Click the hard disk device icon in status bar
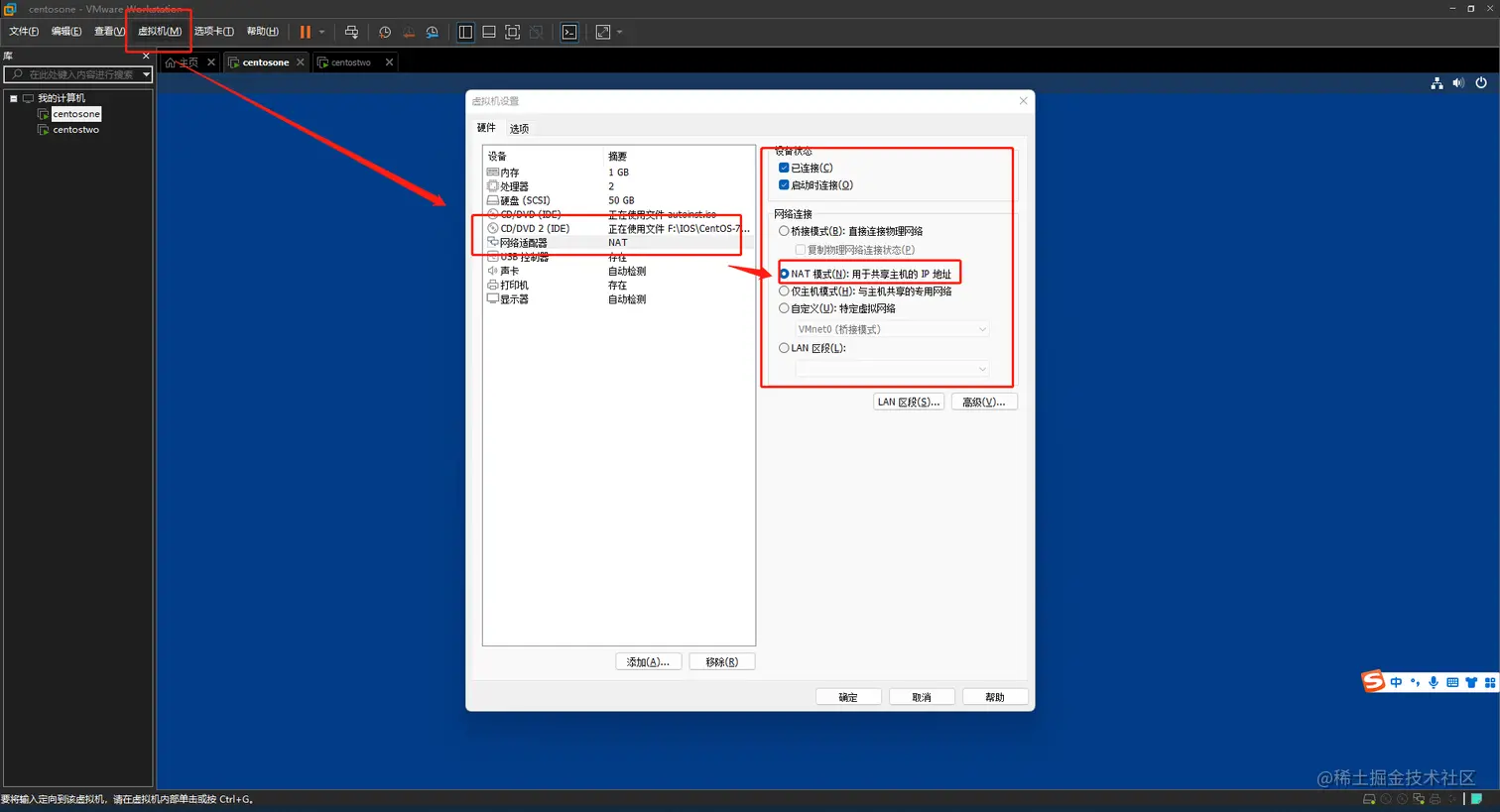The width and height of the screenshot is (1500, 812). [1369, 799]
